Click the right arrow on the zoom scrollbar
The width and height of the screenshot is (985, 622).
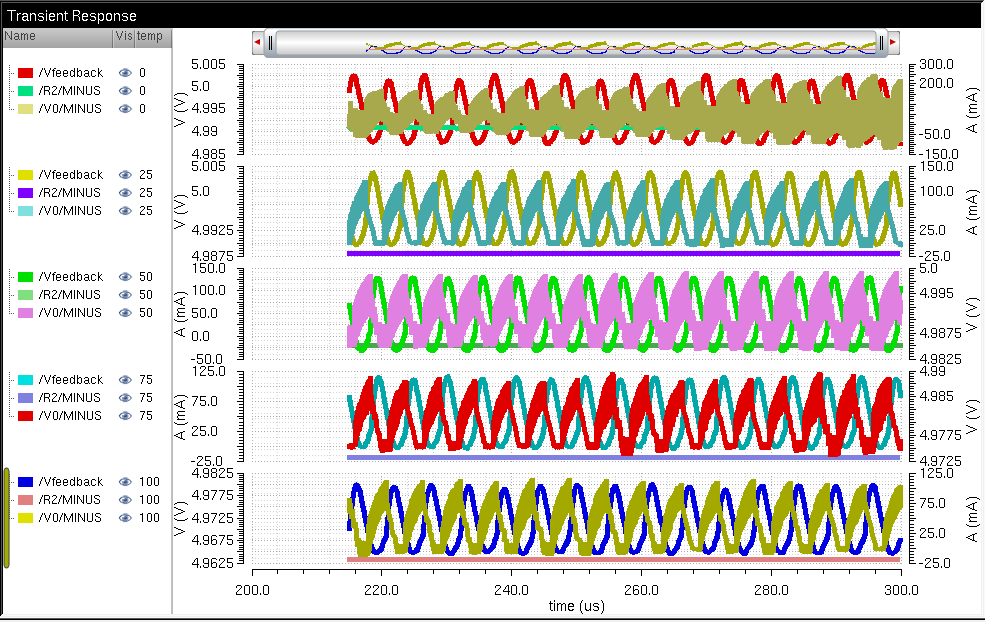pyautogui.click(x=893, y=43)
